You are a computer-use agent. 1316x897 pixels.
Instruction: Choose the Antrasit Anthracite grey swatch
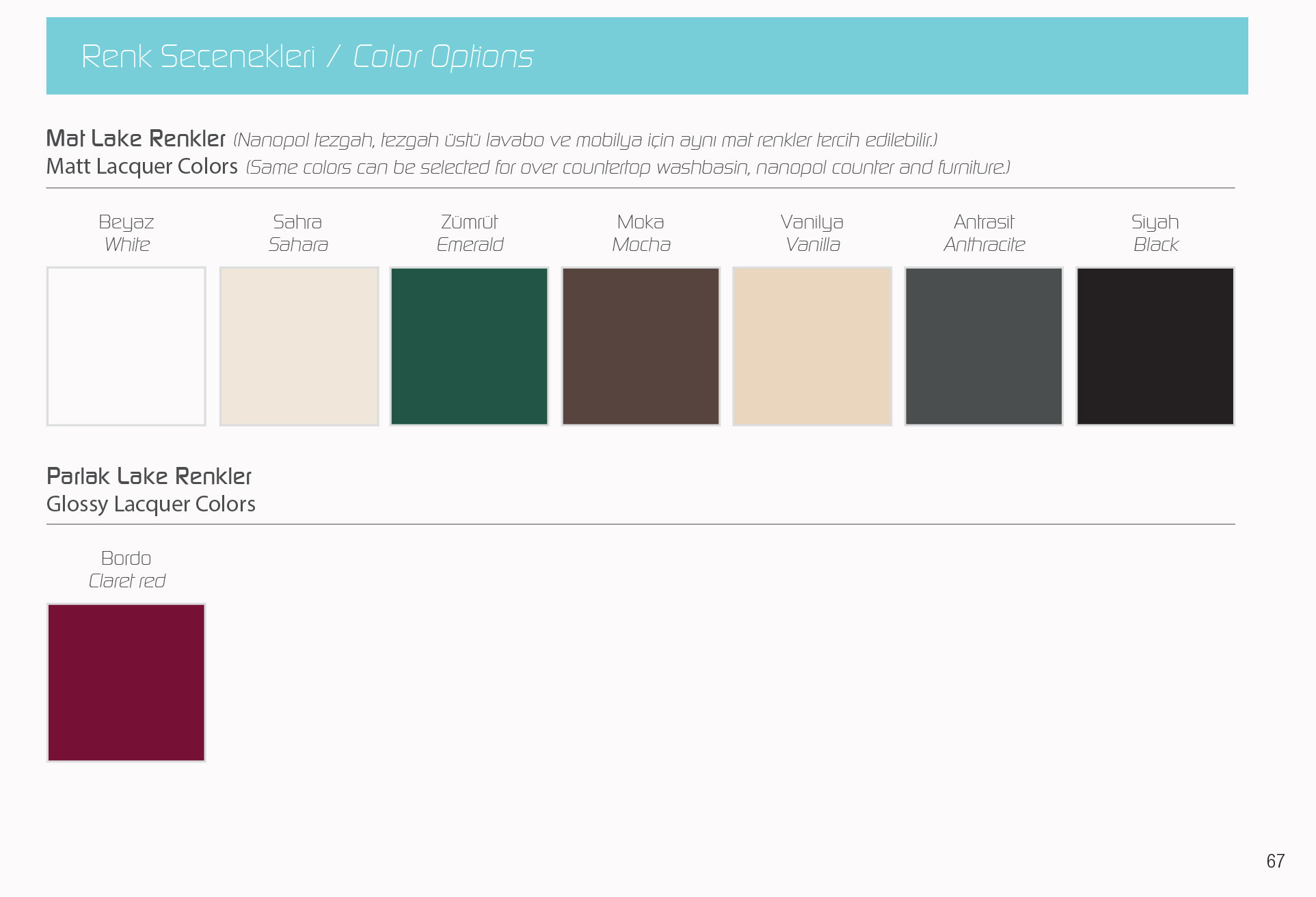(x=984, y=346)
